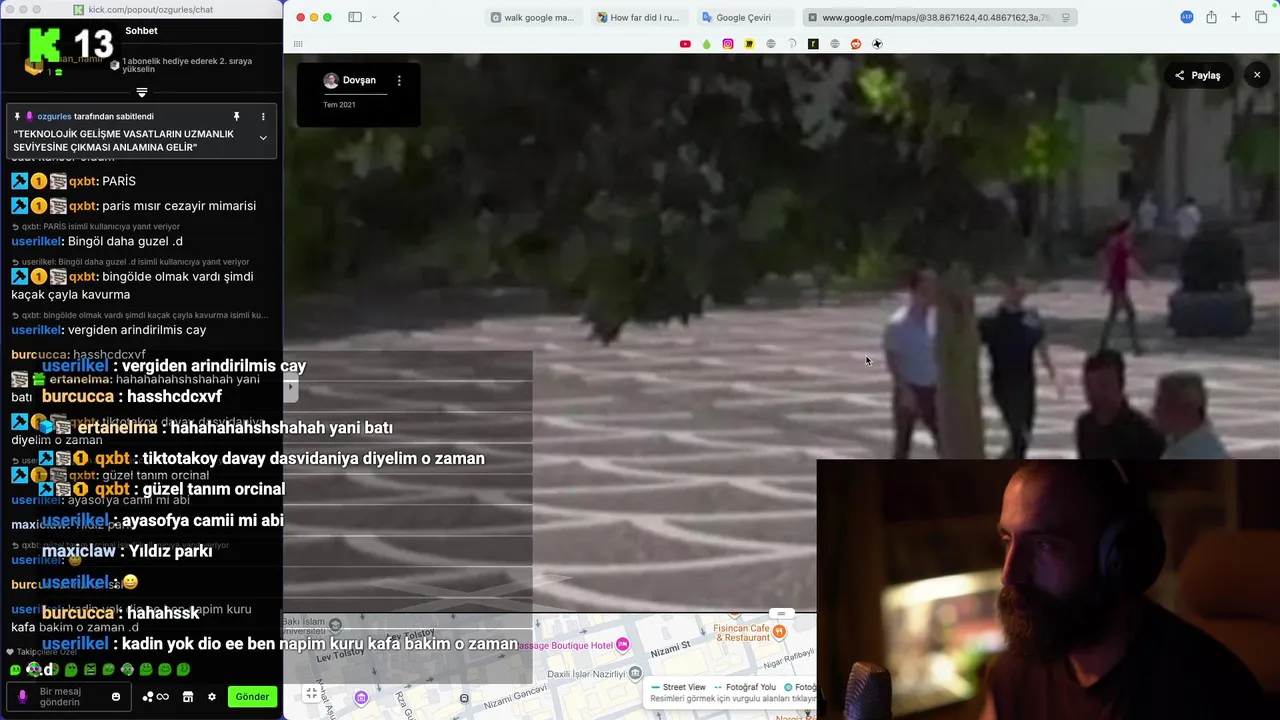Viewport: 1280px width, 720px height.
Task: Select the metro station marker on map
Action: 464,698
